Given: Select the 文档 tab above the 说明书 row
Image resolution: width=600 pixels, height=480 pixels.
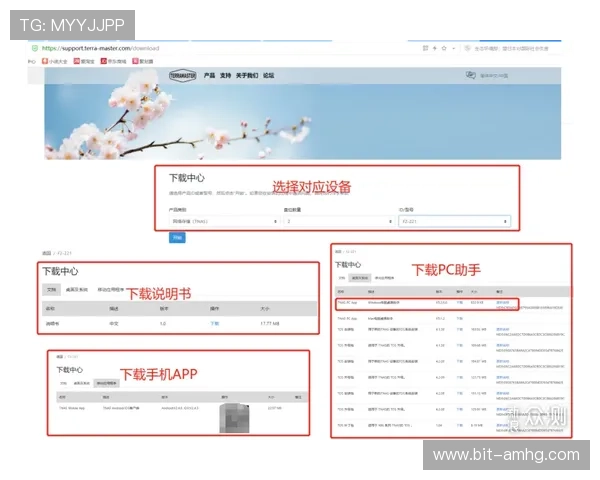Looking at the screenshot, I should (51, 290).
